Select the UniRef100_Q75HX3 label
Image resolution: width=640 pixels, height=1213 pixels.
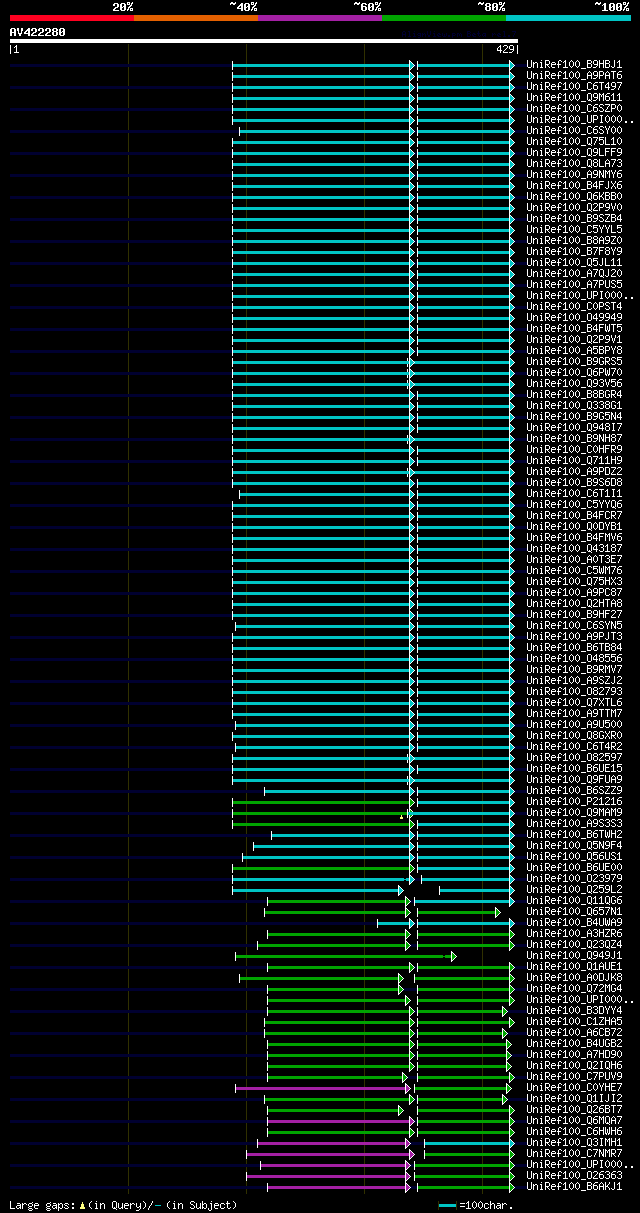click(x=574, y=581)
